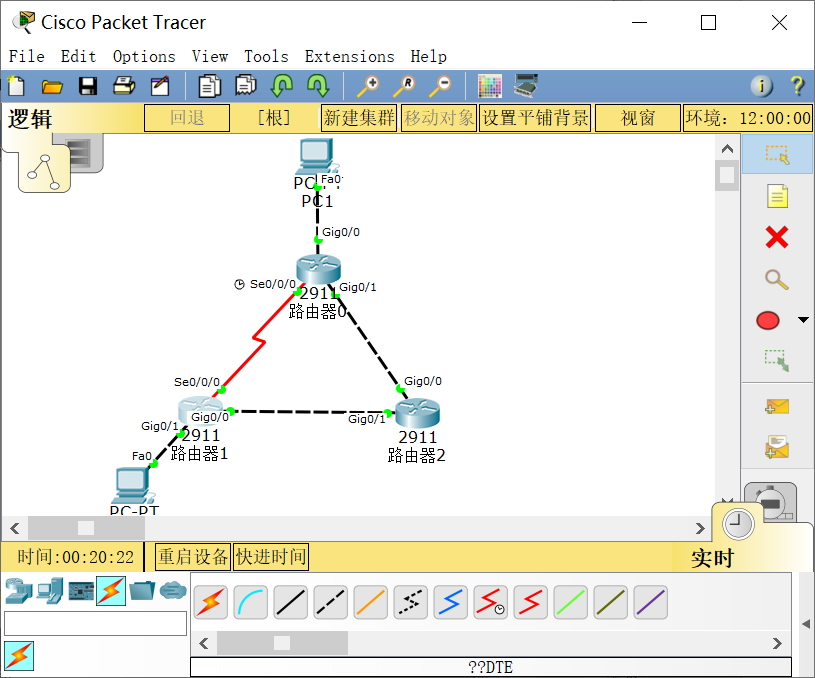Screen dimensions: 815x678
Task: Click the 环境: 12:00:00 button
Action: click(x=747, y=118)
